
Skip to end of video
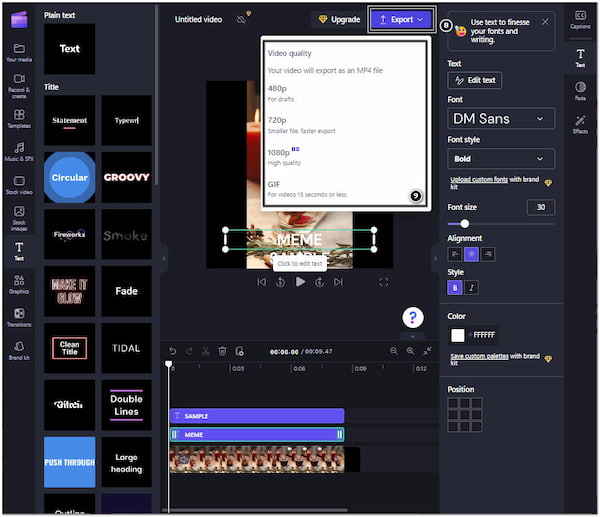338,282
